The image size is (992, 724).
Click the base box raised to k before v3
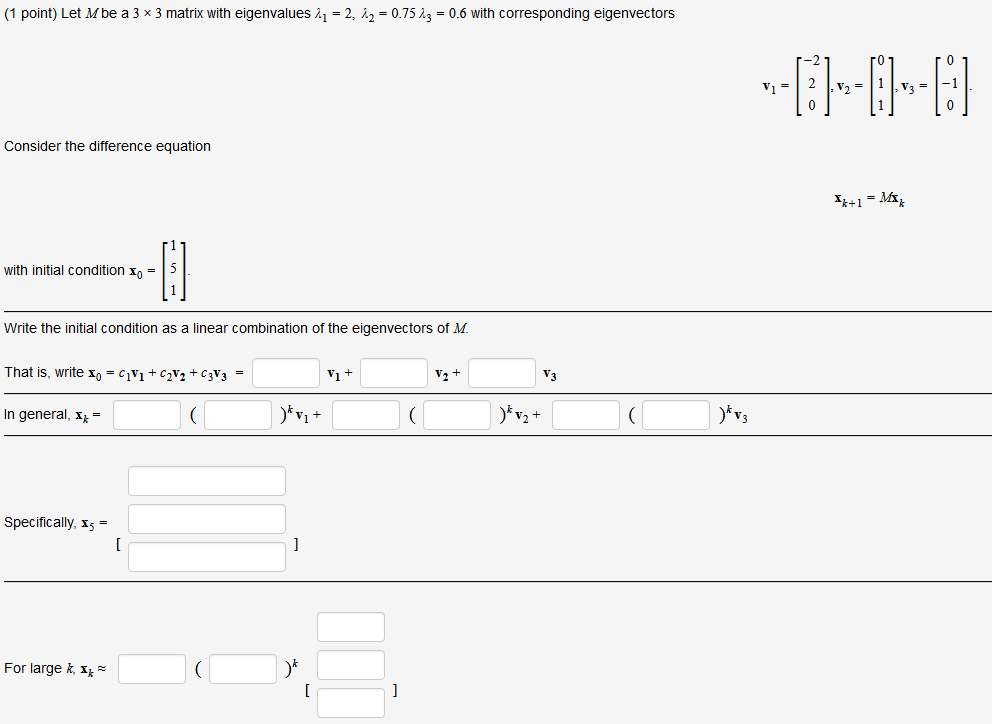(x=676, y=413)
